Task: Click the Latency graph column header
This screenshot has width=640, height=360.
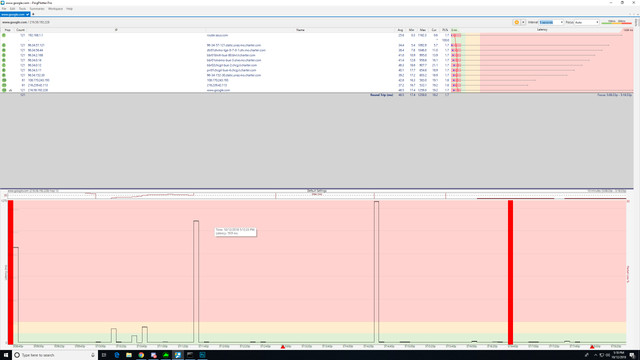Action: click(x=542, y=30)
